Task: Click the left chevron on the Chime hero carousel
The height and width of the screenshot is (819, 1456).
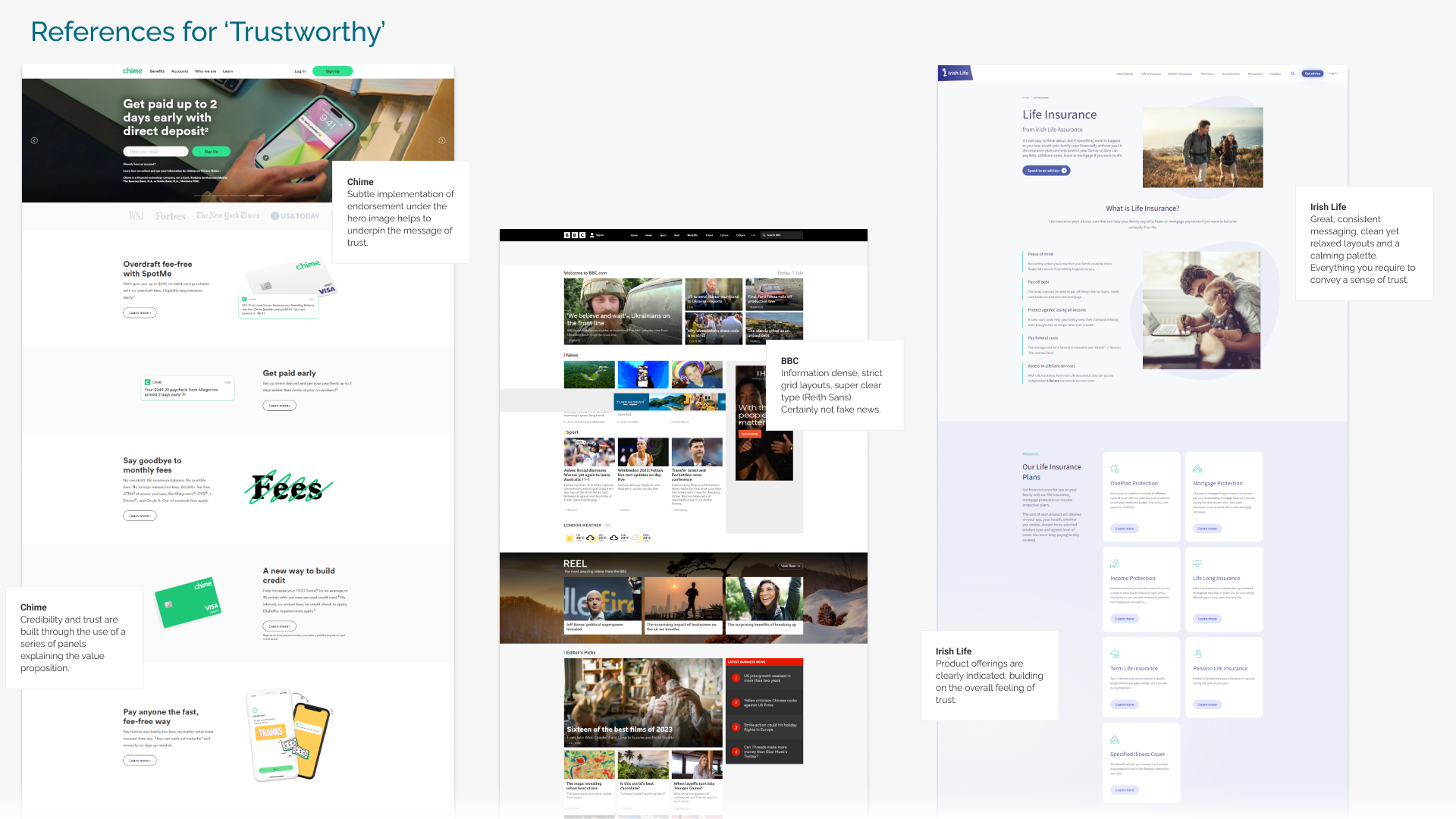Action: point(33,140)
